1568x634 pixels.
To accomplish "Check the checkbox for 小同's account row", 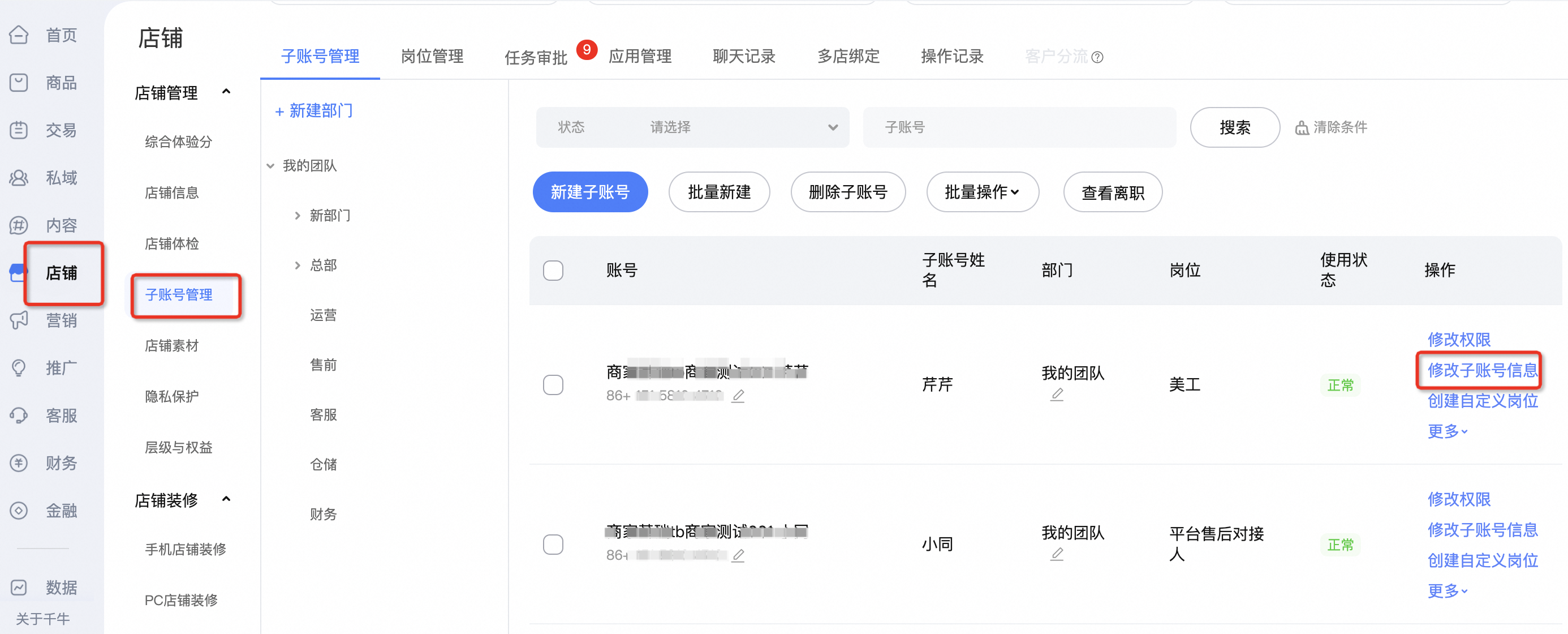I will coord(553,545).
